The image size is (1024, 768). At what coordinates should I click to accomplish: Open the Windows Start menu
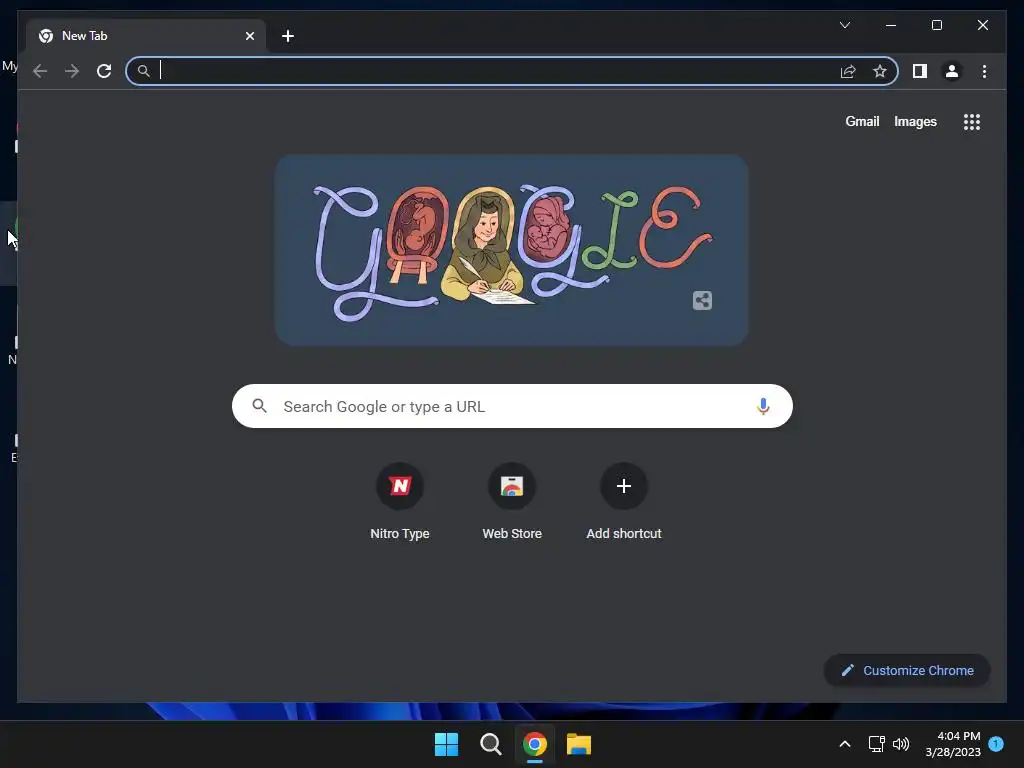point(446,744)
